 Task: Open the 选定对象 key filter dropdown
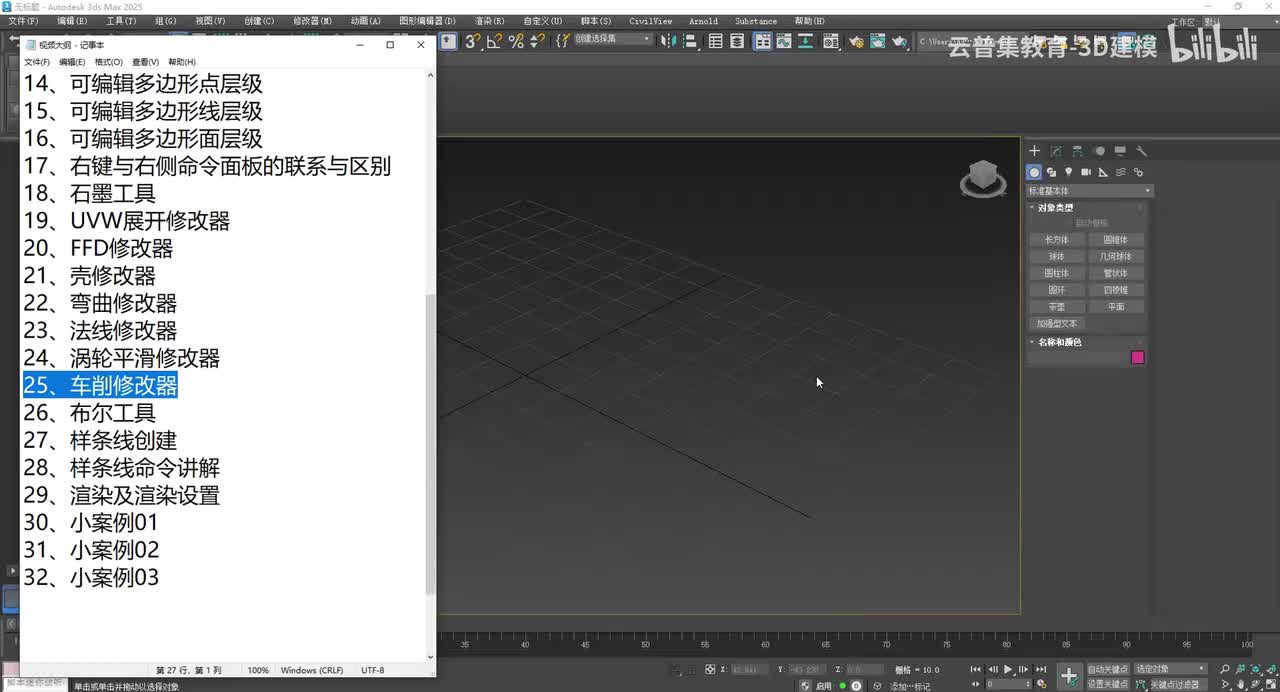coord(1171,669)
